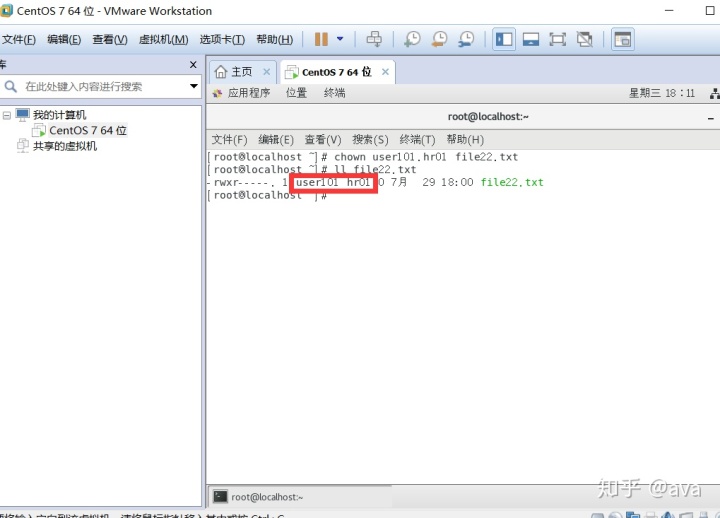This screenshot has height=518, width=720.
Task: Select 共享的虚拟机 in the library
Action: [65, 146]
